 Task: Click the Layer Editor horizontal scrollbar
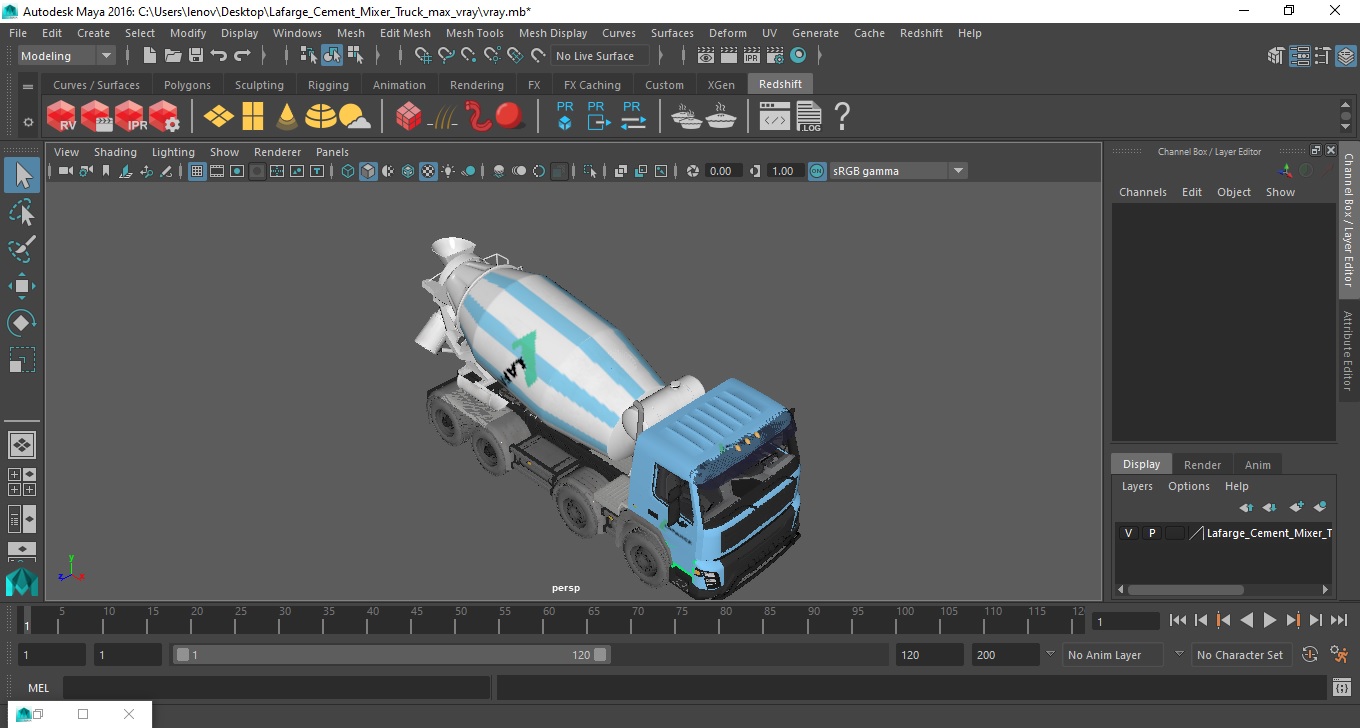click(x=1185, y=590)
